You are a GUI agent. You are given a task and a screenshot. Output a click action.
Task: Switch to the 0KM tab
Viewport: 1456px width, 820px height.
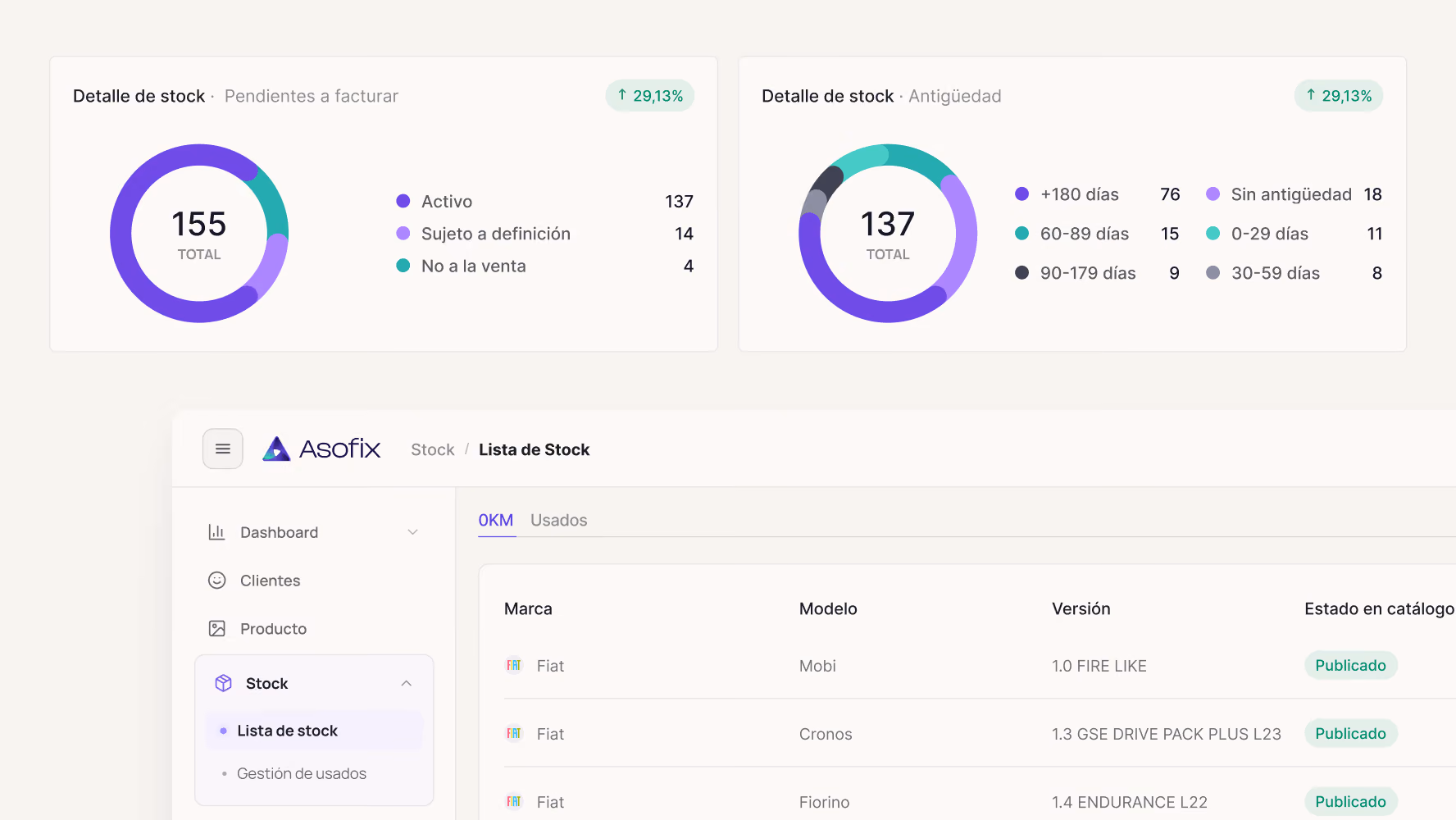pos(496,520)
